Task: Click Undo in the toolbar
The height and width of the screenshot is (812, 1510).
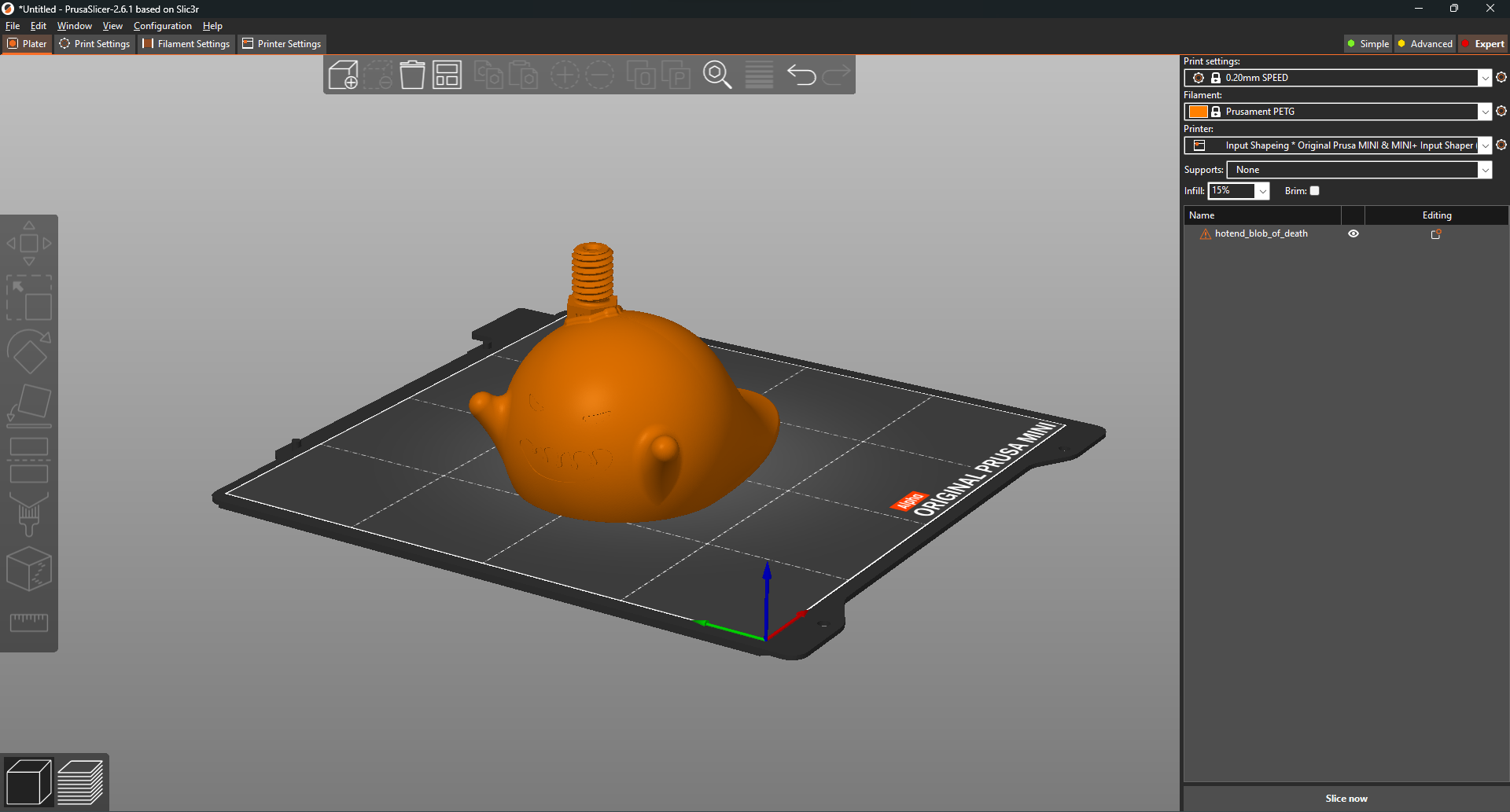Action: [x=801, y=75]
